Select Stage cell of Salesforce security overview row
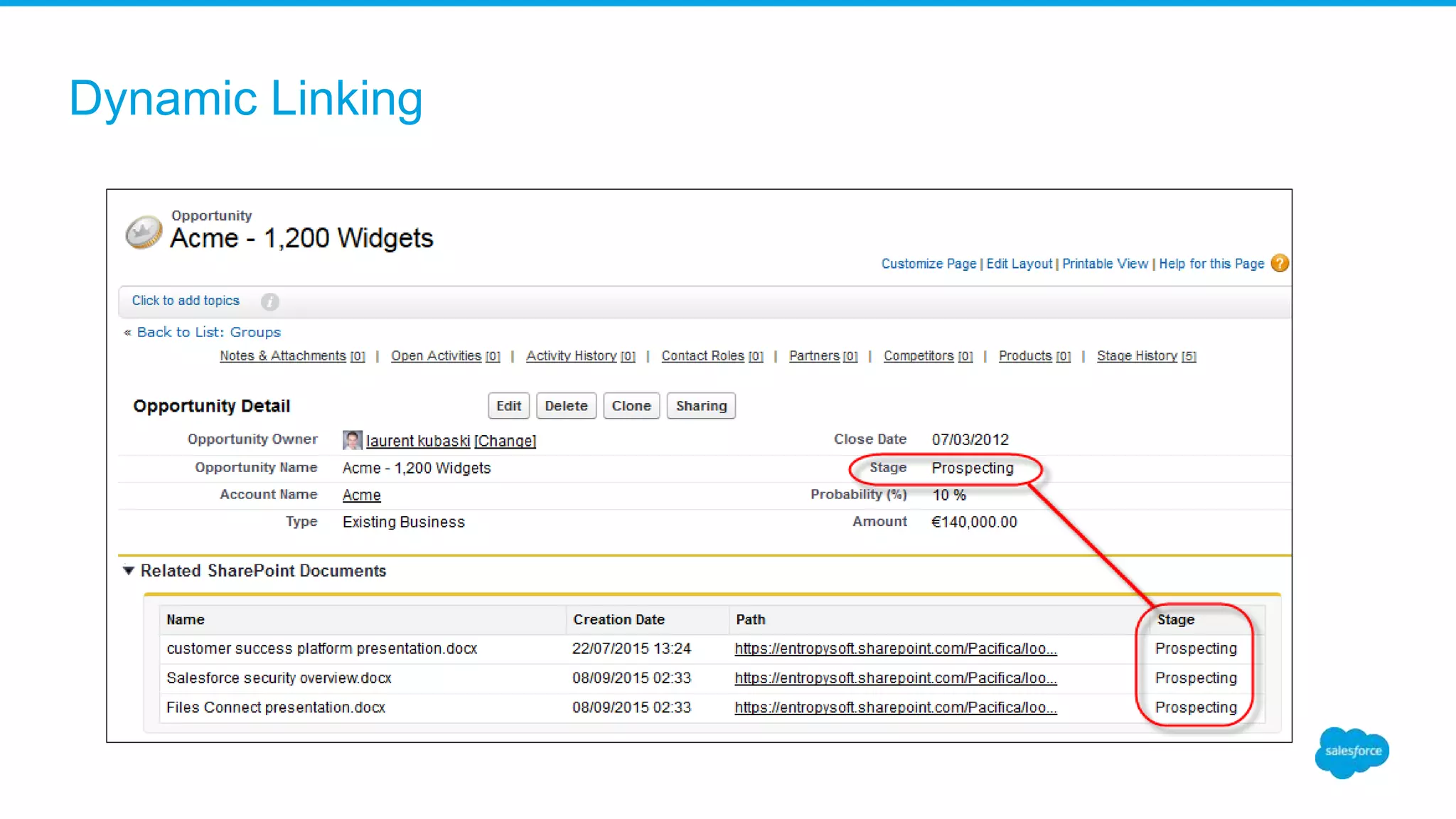Image resolution: width=1456 pixels, height=819 pixels. coord(1196,678)
